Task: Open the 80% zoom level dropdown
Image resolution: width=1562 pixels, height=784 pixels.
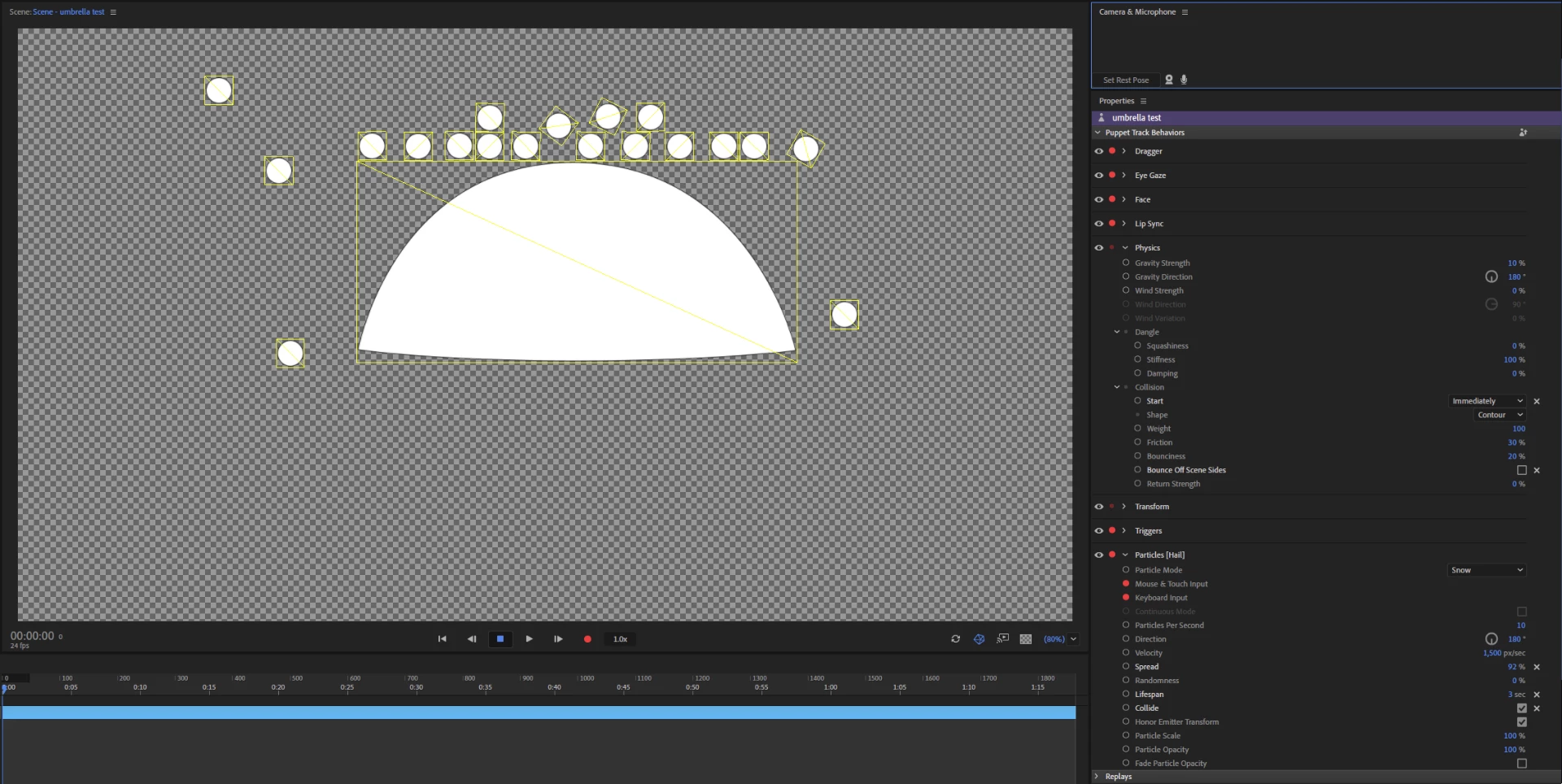Action: (1060, 639)
